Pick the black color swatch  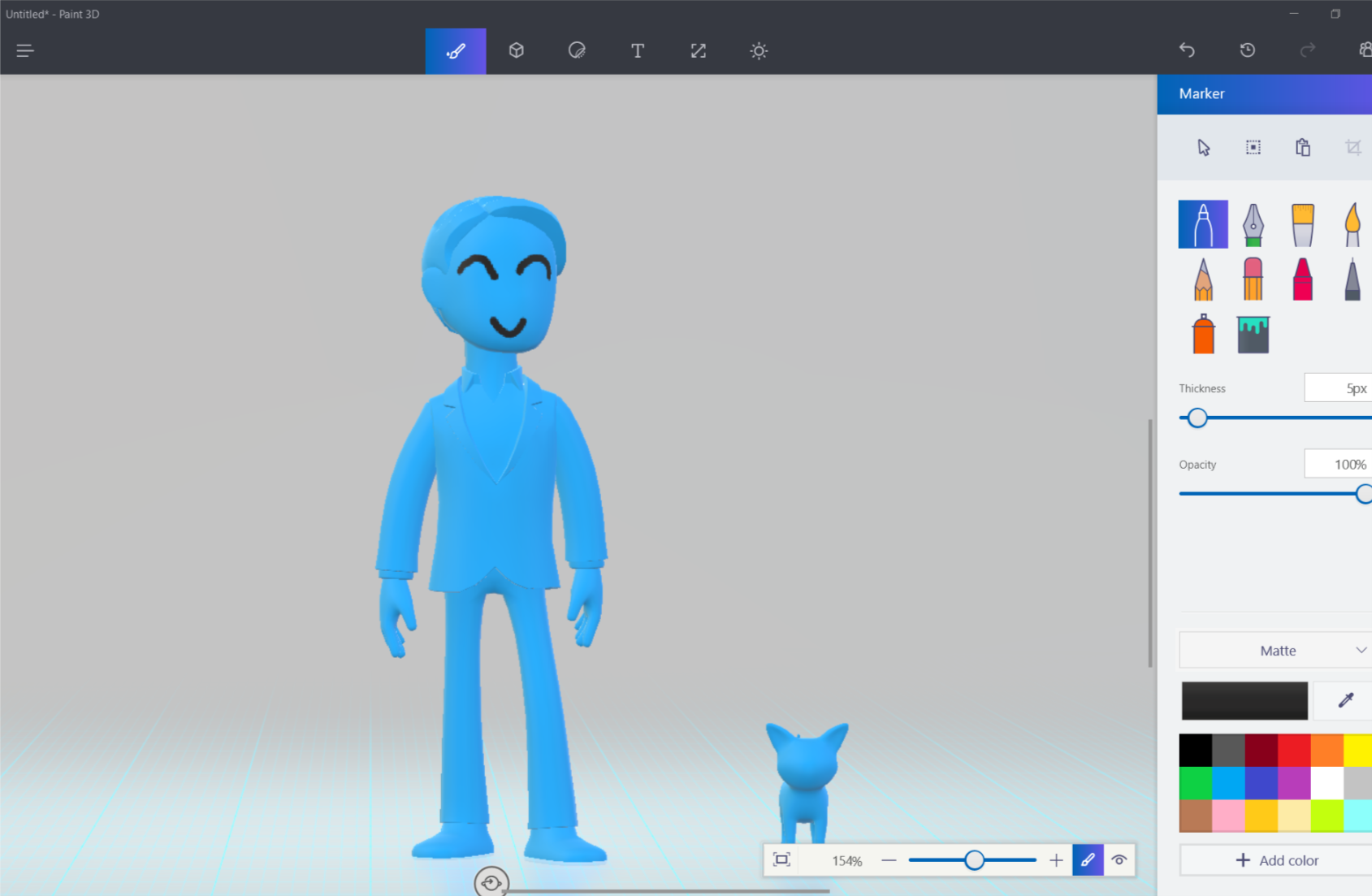click(1196, 750)
